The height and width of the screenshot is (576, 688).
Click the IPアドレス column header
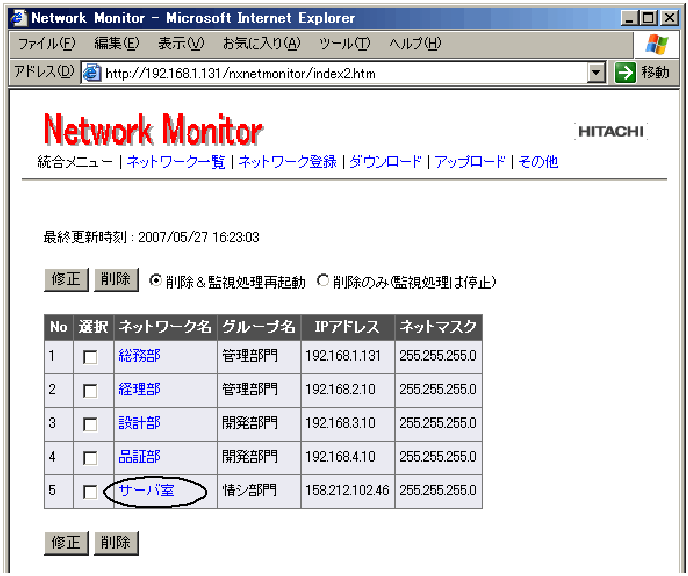(x=348, y=327)
